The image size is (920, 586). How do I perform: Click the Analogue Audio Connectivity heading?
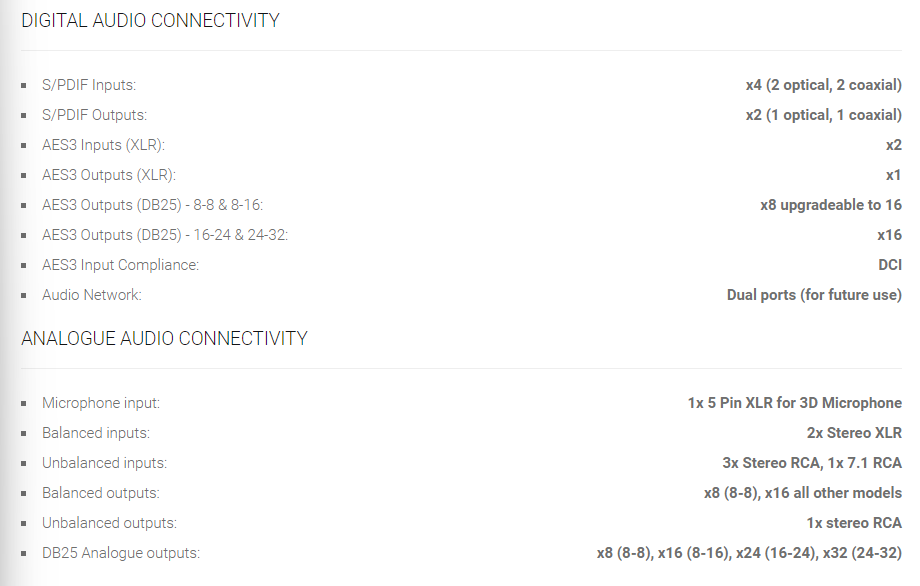click(x=164, y=338)
